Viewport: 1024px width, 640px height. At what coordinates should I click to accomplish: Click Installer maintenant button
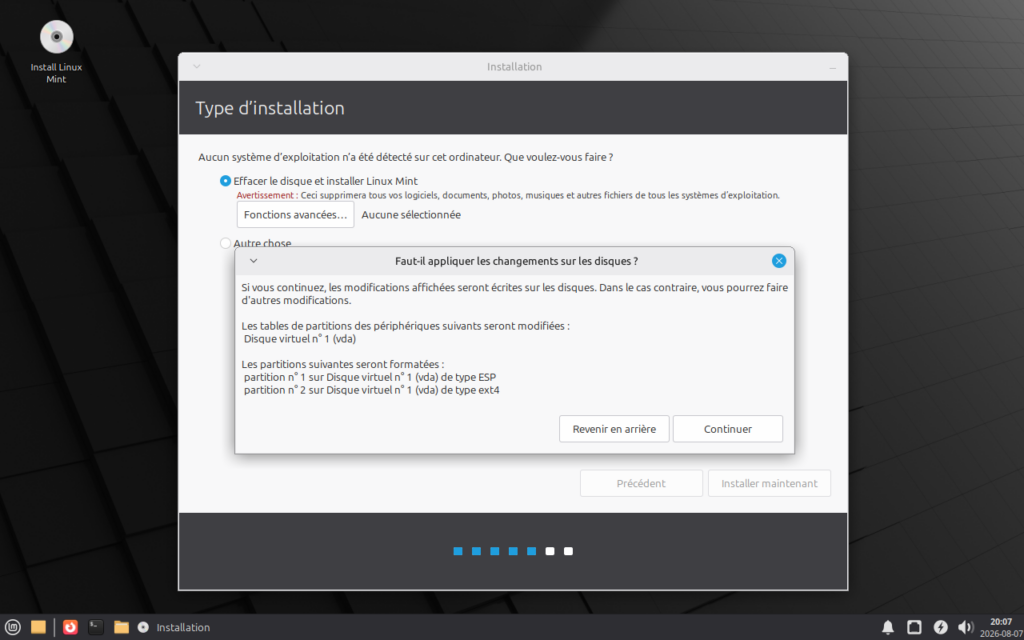pos(769,483)
